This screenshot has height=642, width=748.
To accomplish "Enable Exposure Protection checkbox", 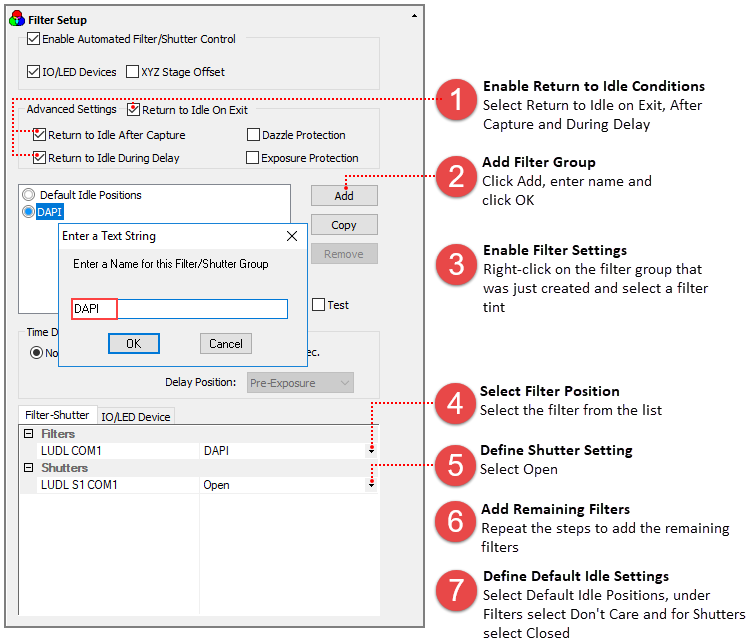I will click(x=253, y=158).
